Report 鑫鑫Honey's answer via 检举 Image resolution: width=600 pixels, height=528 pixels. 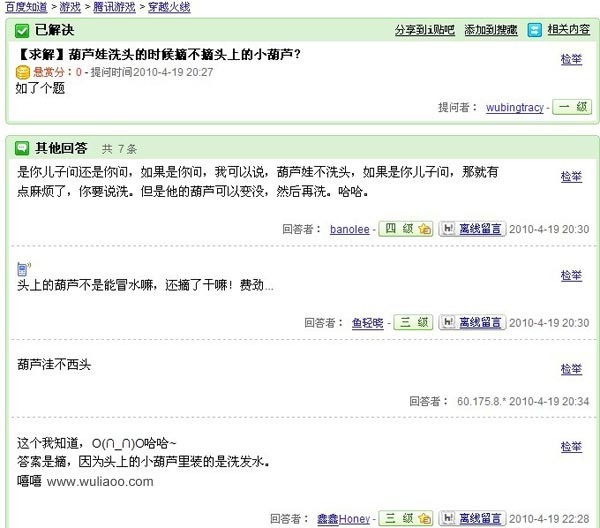571,446
